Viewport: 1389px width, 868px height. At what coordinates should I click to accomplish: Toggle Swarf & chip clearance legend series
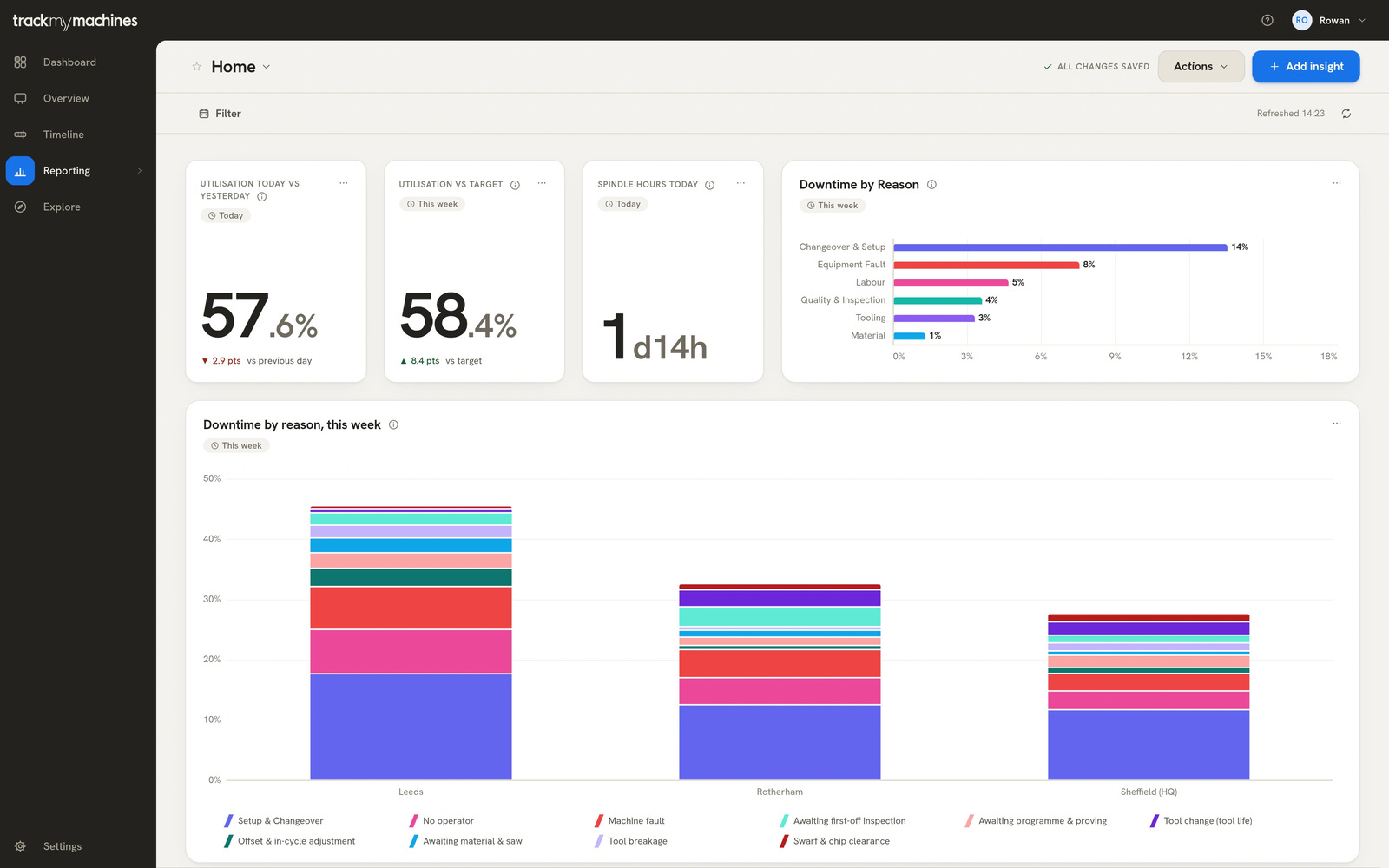[834, 841]
